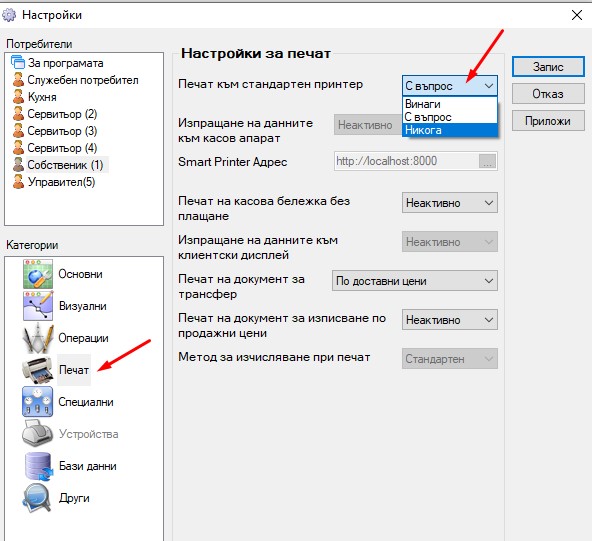Select Сервитьор (2) user name
The image size is (592, 541).
[62, 114]
